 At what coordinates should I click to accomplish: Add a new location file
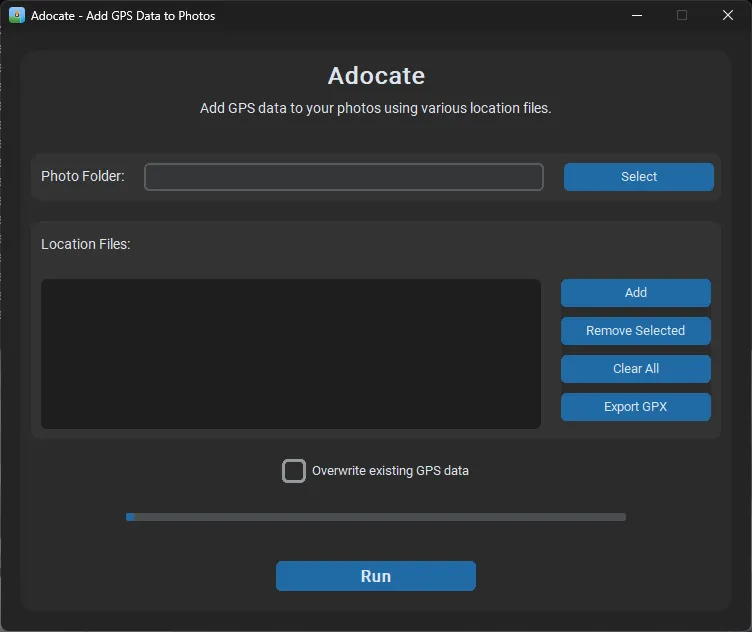point(635,293)
